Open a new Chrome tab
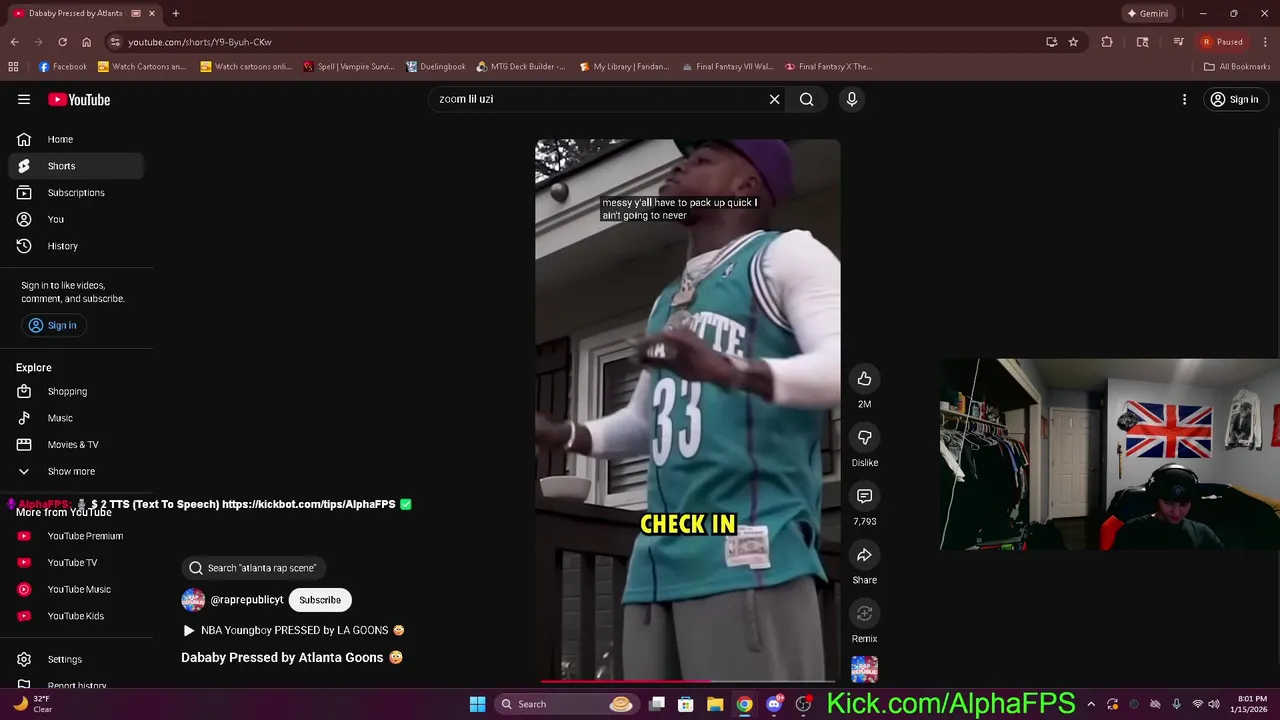Screen dimensions: 1280x720 [x=176, y=14]
